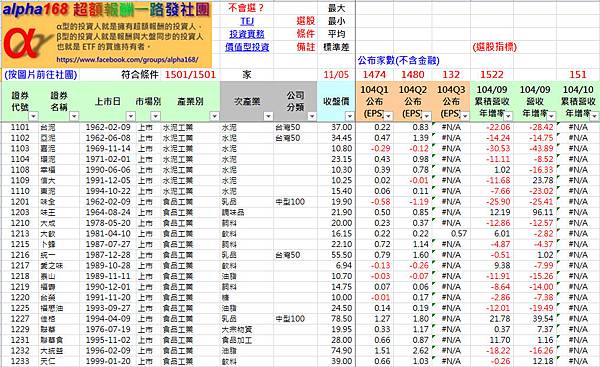The image size is (600, 367).
Task: Open the 證券代號 column filter dropdown
Action: [x=34, y=116]
